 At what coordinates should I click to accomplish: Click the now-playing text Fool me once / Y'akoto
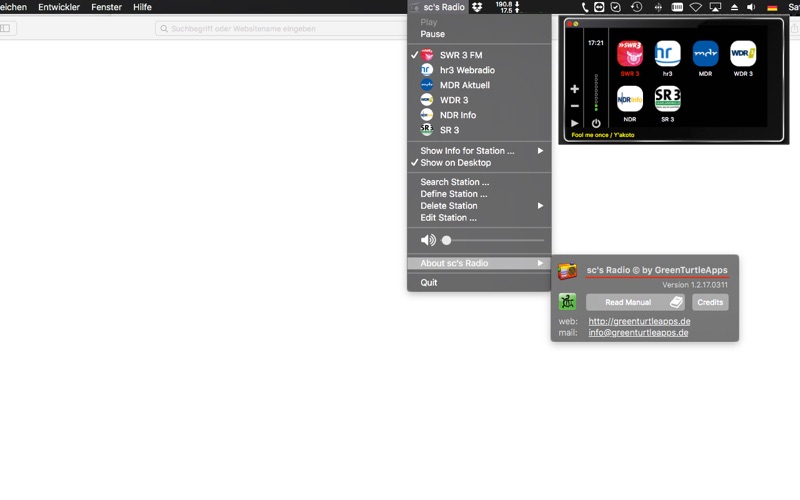pos(603,135)
